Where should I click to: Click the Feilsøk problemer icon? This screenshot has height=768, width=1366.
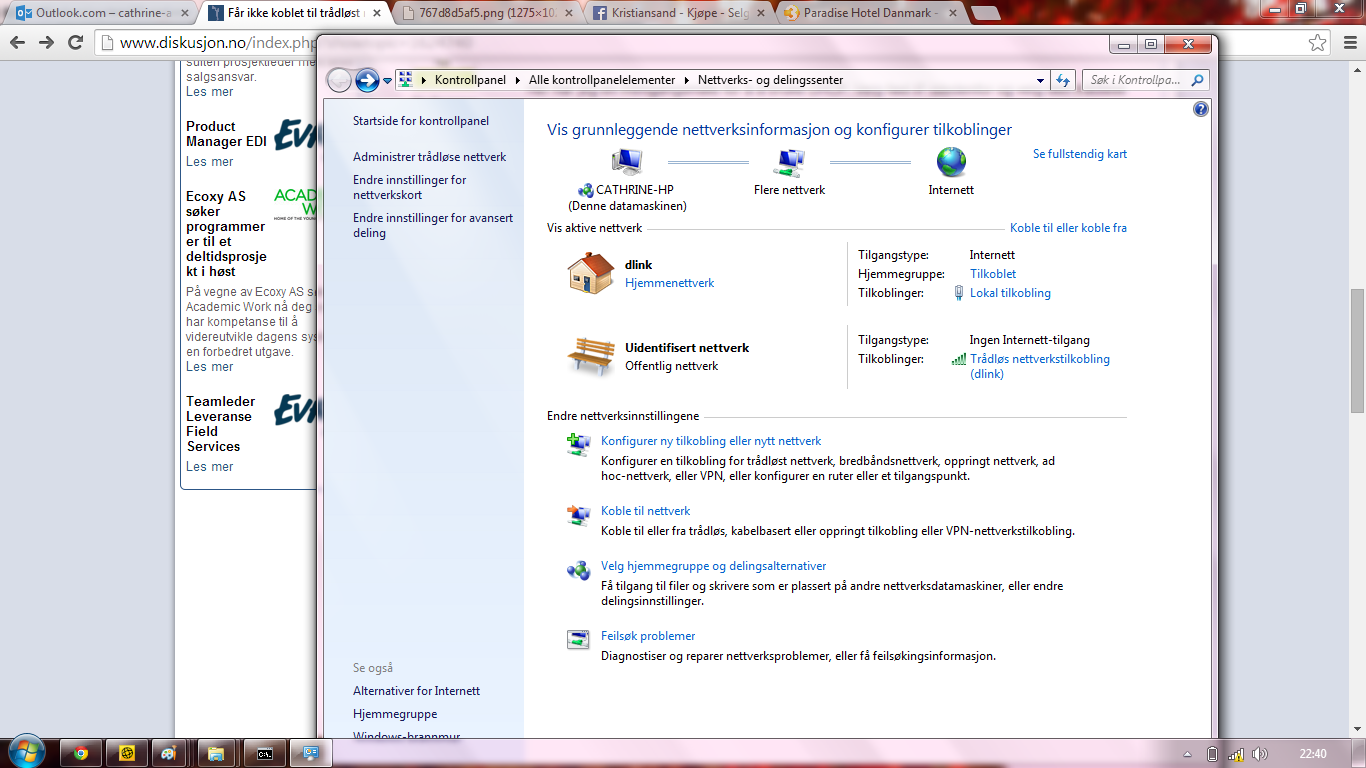coord(578,640)
